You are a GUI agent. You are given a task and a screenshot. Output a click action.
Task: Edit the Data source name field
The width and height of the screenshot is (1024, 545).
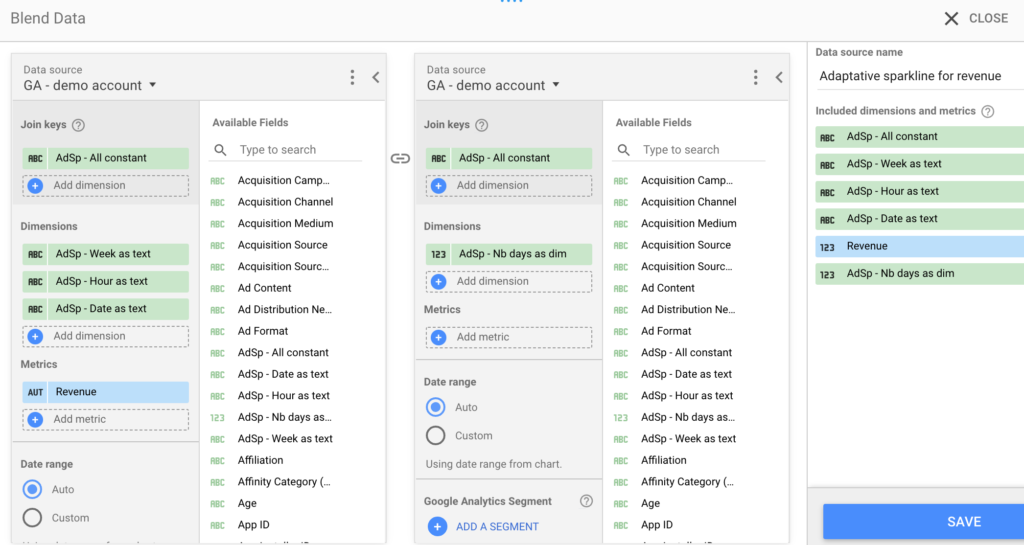921,76
